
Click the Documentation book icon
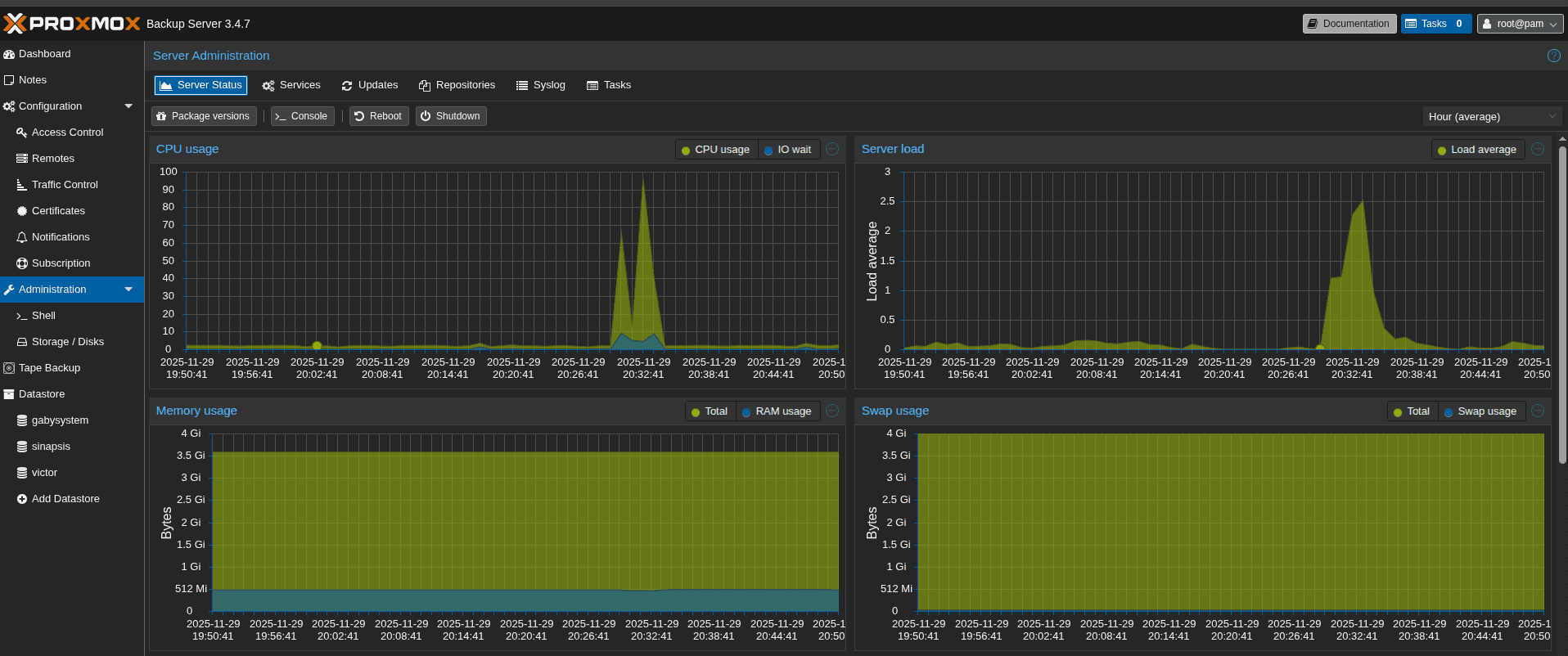click(1313, 24)
